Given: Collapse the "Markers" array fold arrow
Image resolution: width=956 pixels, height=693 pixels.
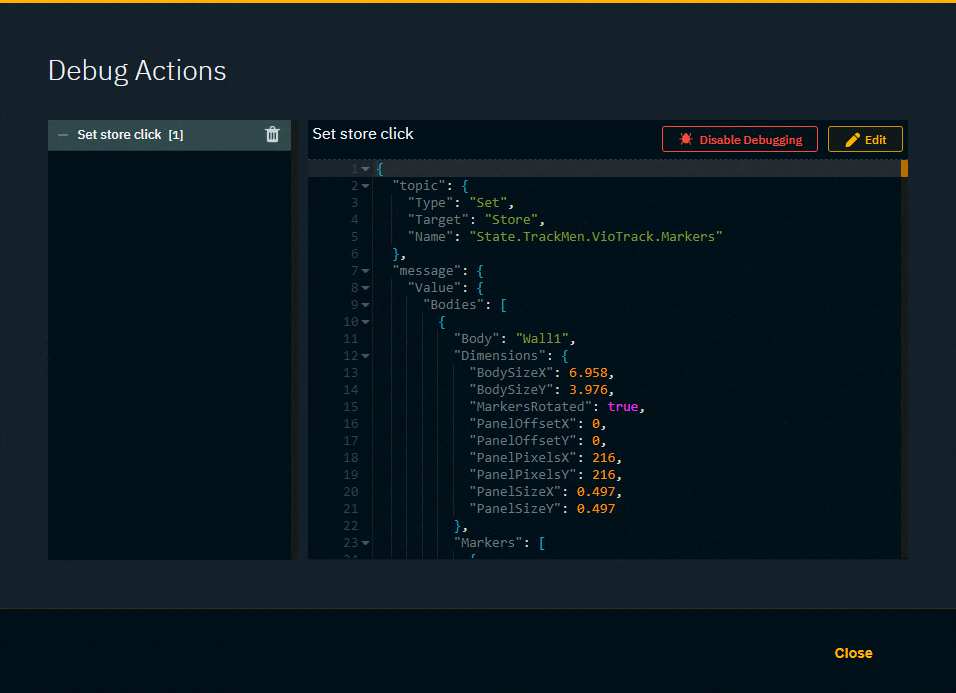Looking at the screenshot, I should (364, 542).
